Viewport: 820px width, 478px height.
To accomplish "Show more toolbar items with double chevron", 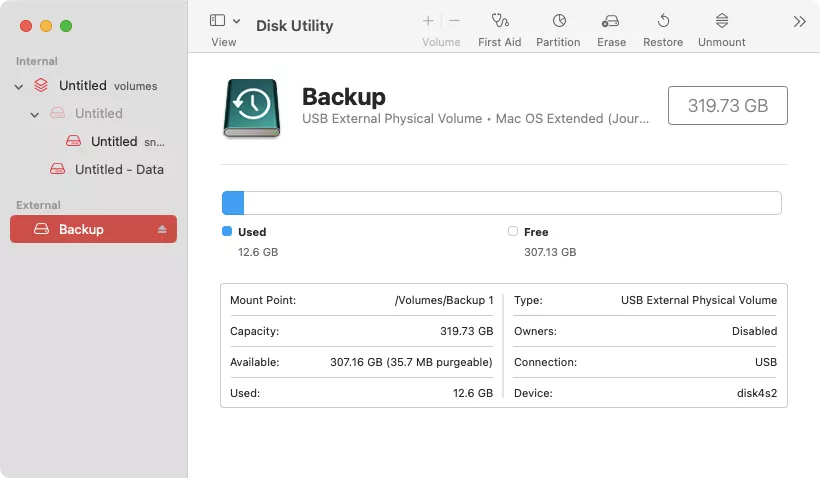I will tap(799, 21).
